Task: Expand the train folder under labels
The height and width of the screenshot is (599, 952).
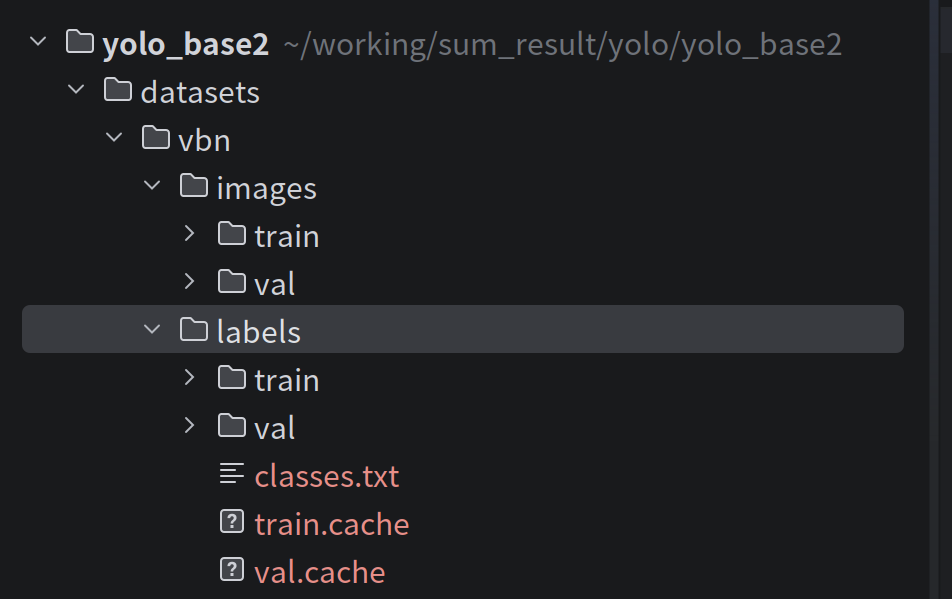Action: click(190, 378)
